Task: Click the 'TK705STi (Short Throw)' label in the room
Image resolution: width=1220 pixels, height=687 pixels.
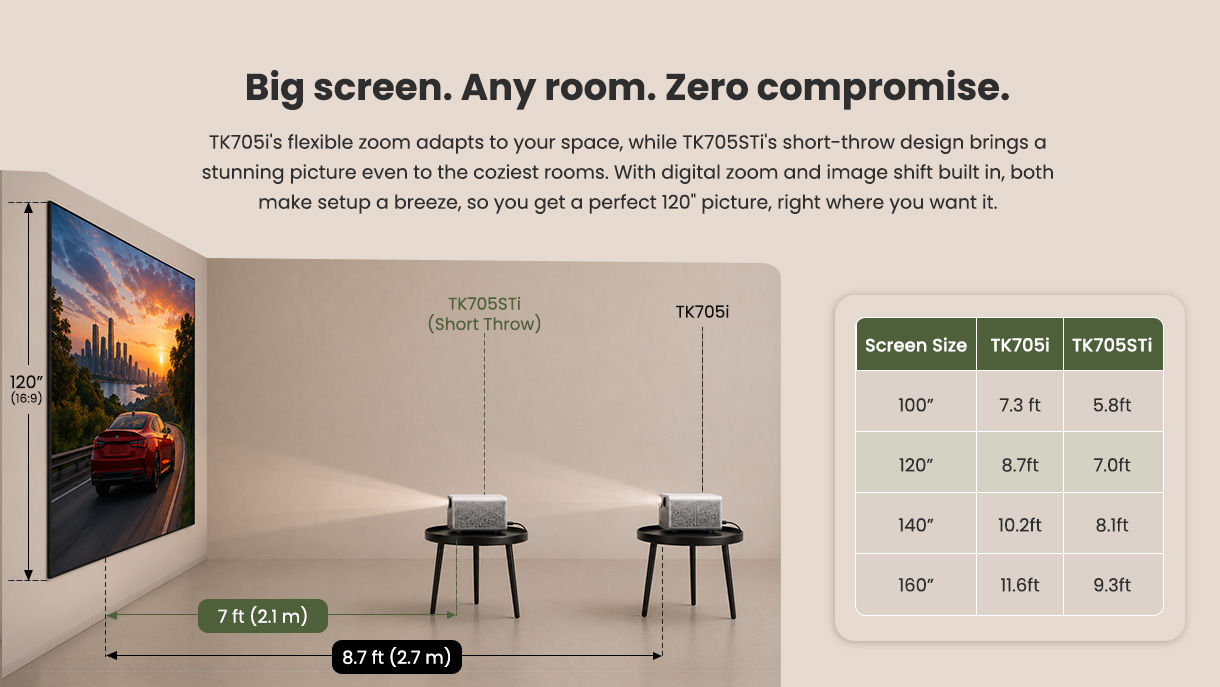Action: click(x=484, y=314)
